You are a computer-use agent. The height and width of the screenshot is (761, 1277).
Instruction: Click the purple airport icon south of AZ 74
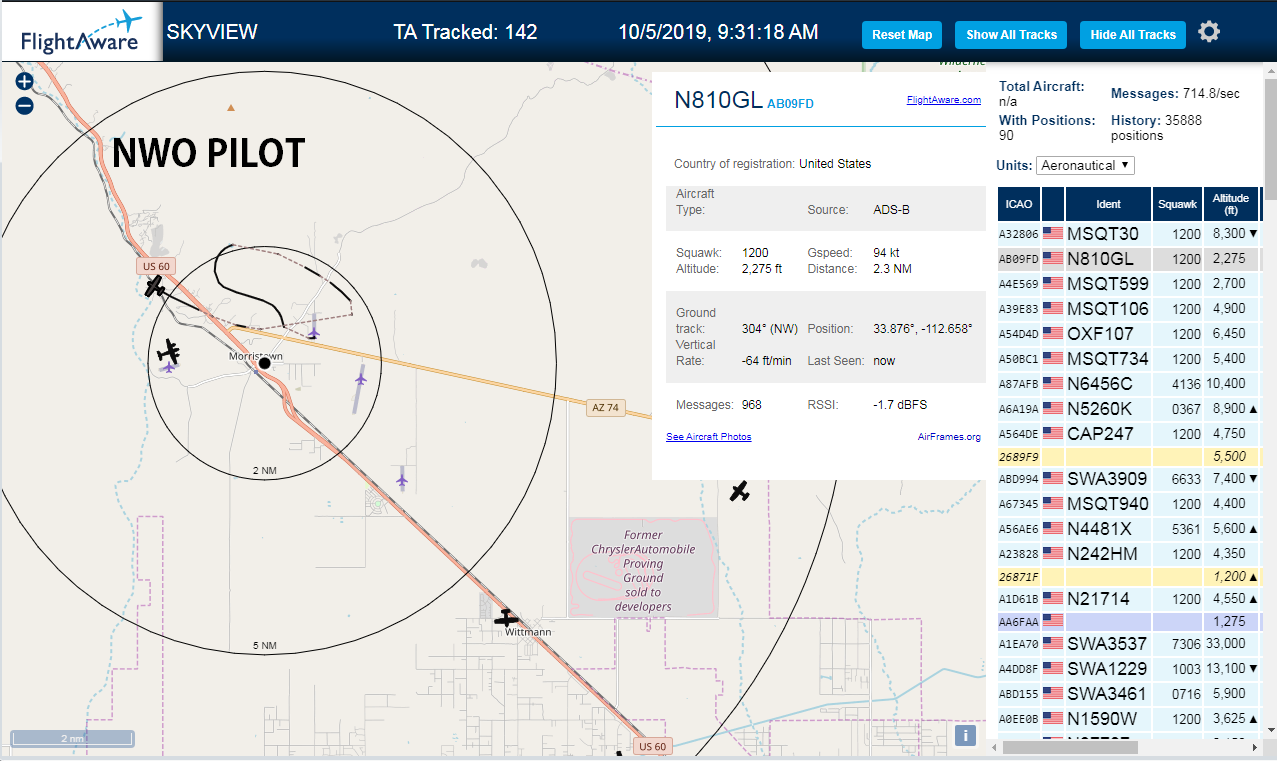pyautogui.click(x=402, y=481)
